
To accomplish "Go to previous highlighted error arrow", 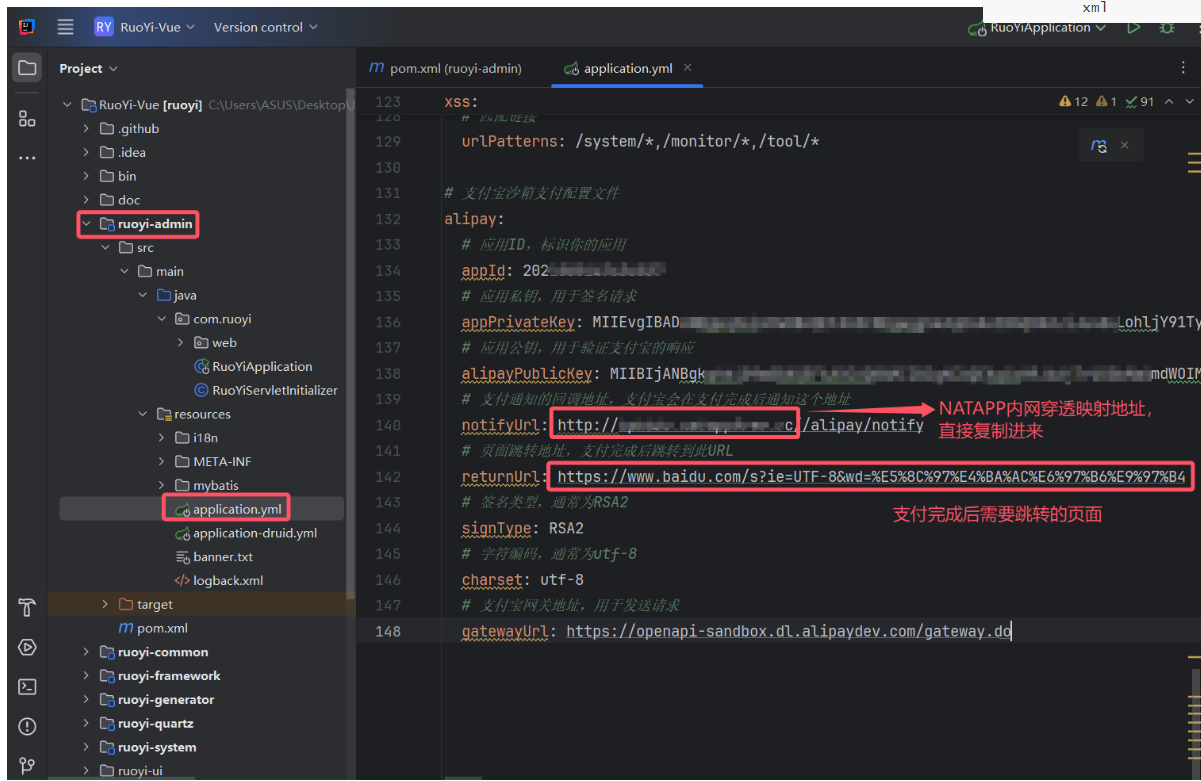I will pyautogui.click(x=1170, y=101).
